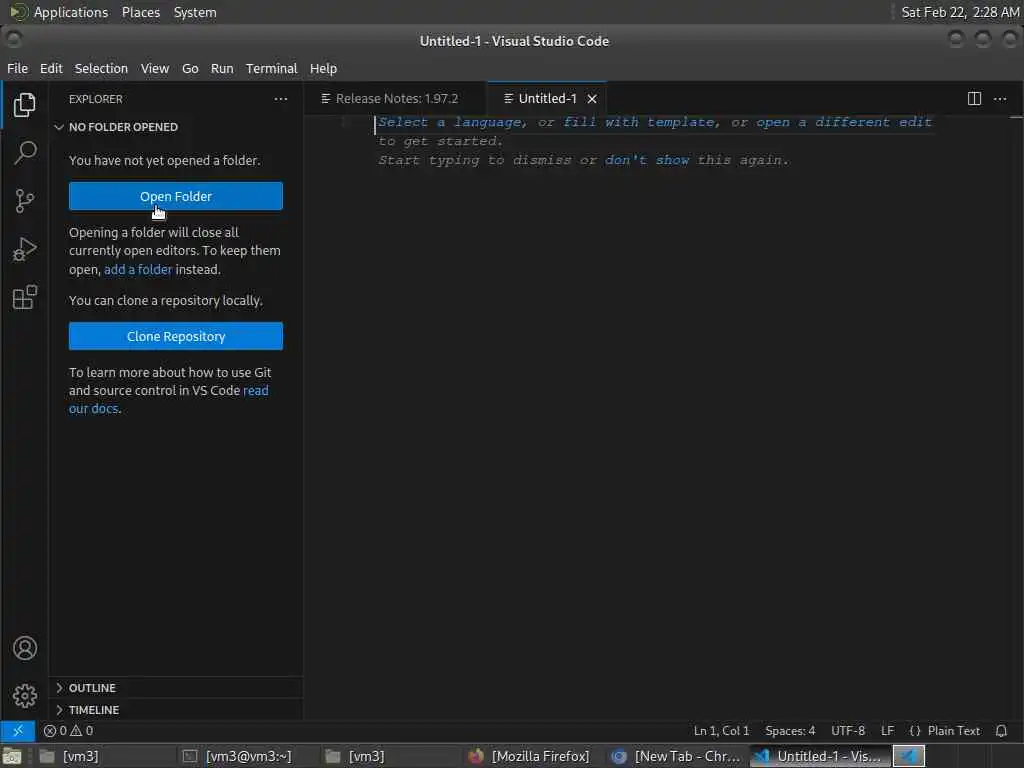Click the Split Editor Right icon
Image resolution: width=1024 pixels, height=768 pixels.
(x=974, y=99)
